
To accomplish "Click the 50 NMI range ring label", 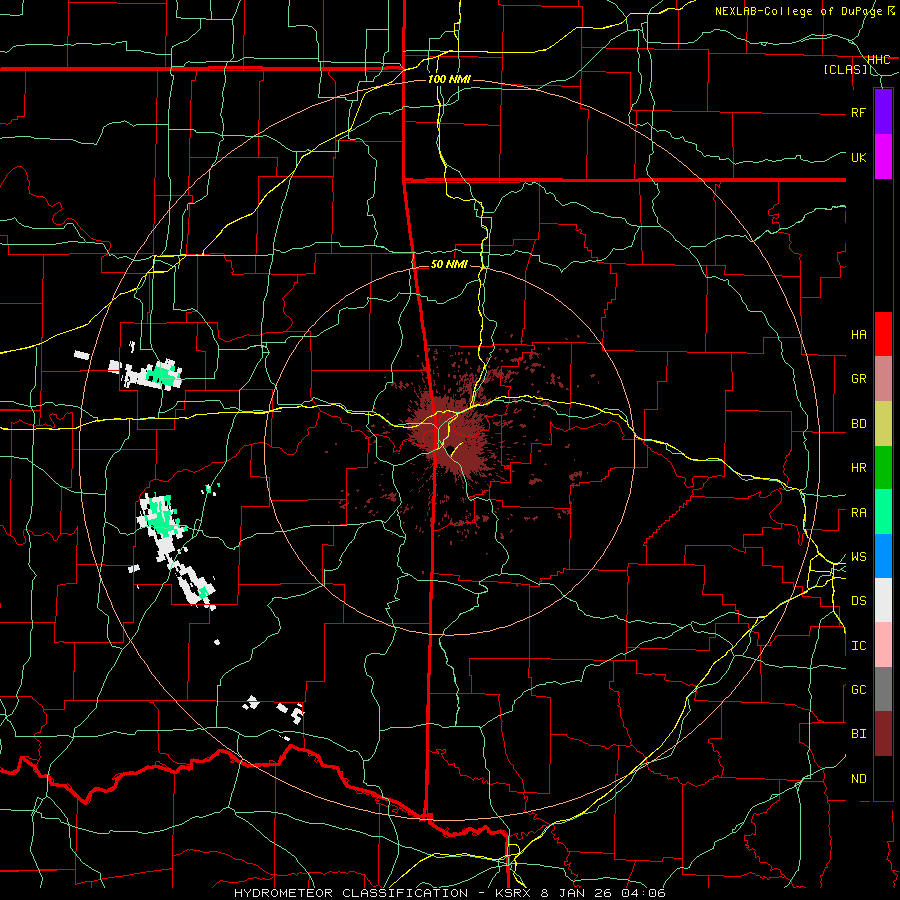I will pyautogui.click(x=449, y=265).
